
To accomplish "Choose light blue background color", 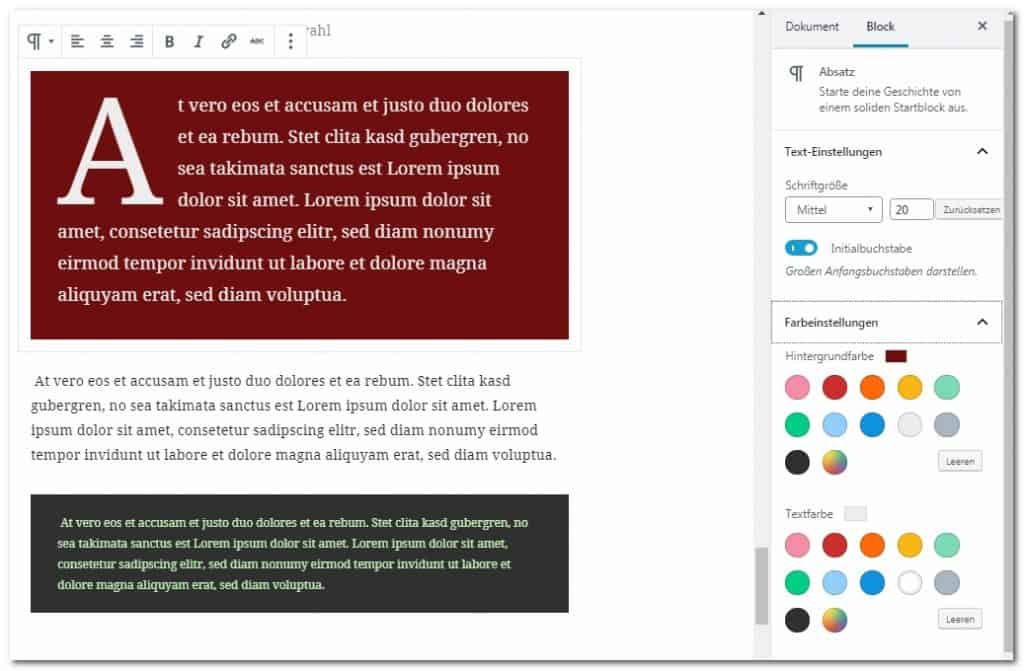I will pyautogui.click(x=835, y=425).
